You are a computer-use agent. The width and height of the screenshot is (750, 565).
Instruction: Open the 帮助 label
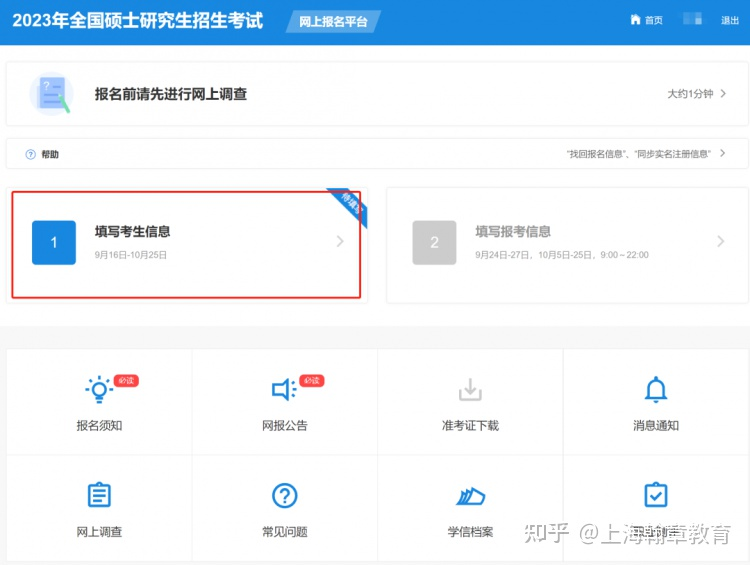[x=50, y=154]
